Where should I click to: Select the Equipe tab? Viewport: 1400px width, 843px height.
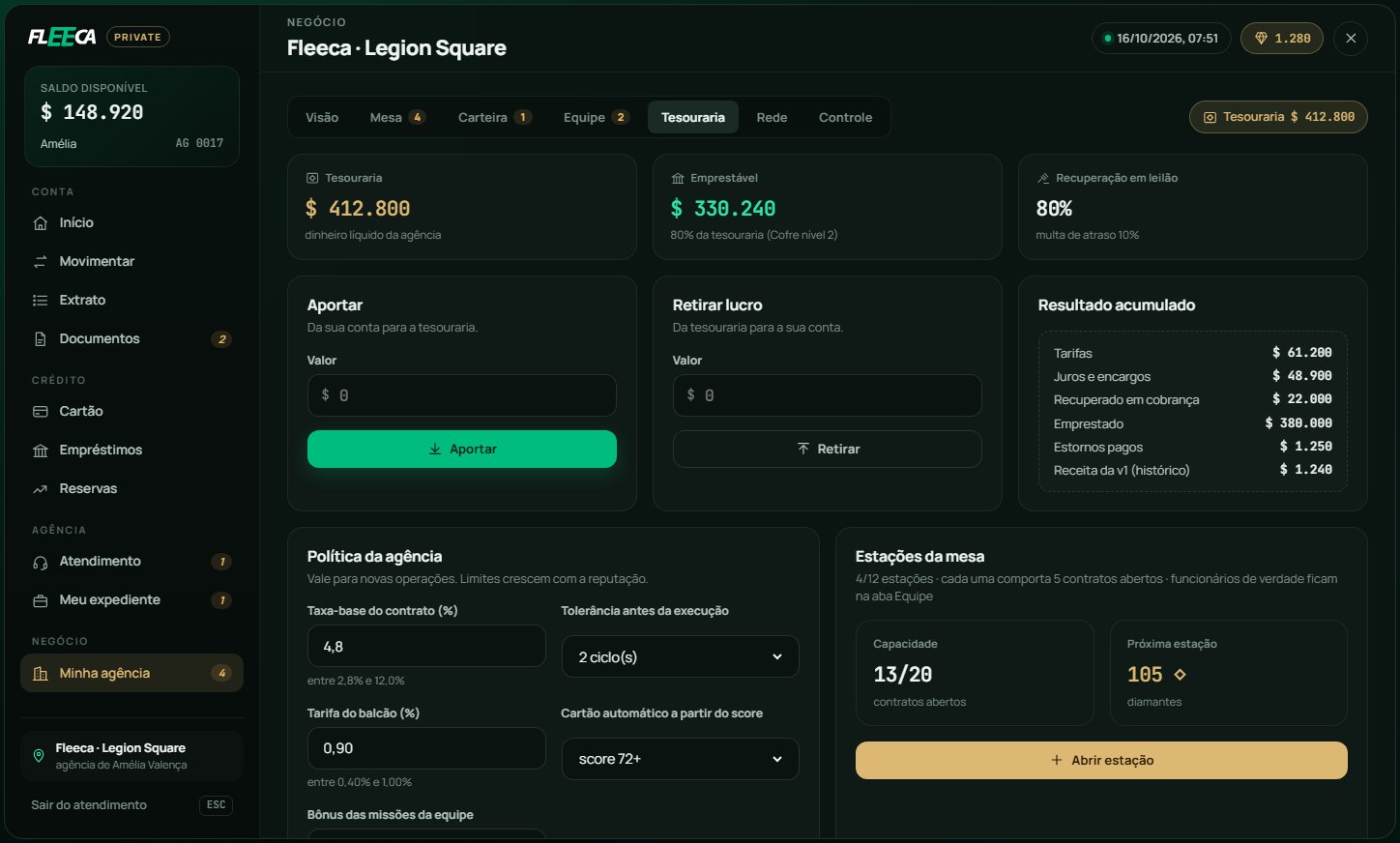(596, 117)
